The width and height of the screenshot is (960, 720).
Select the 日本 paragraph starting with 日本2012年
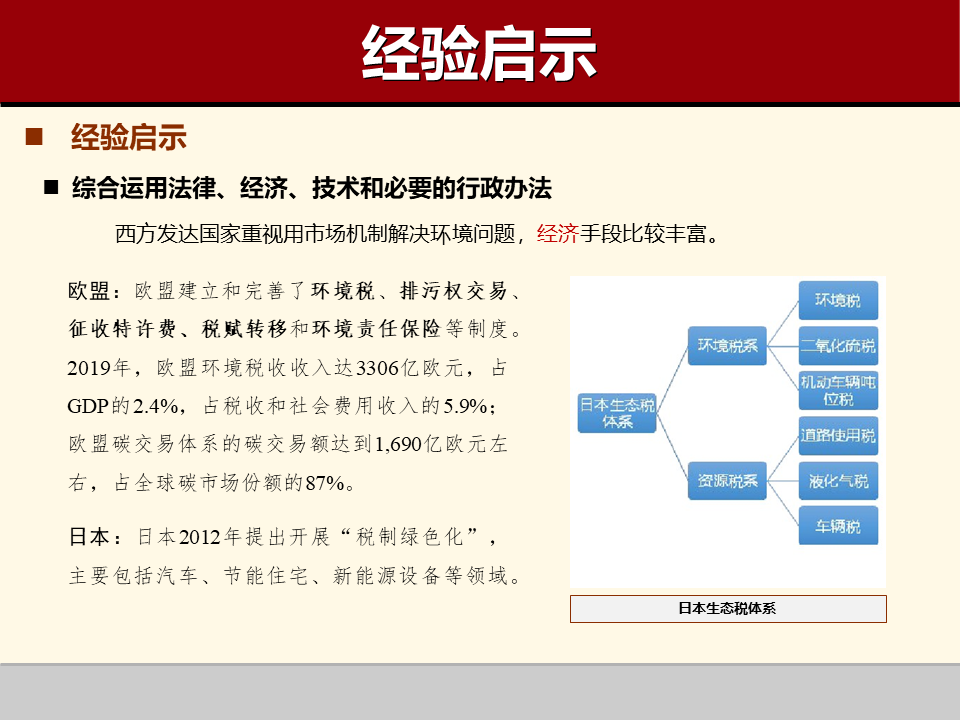290,550
